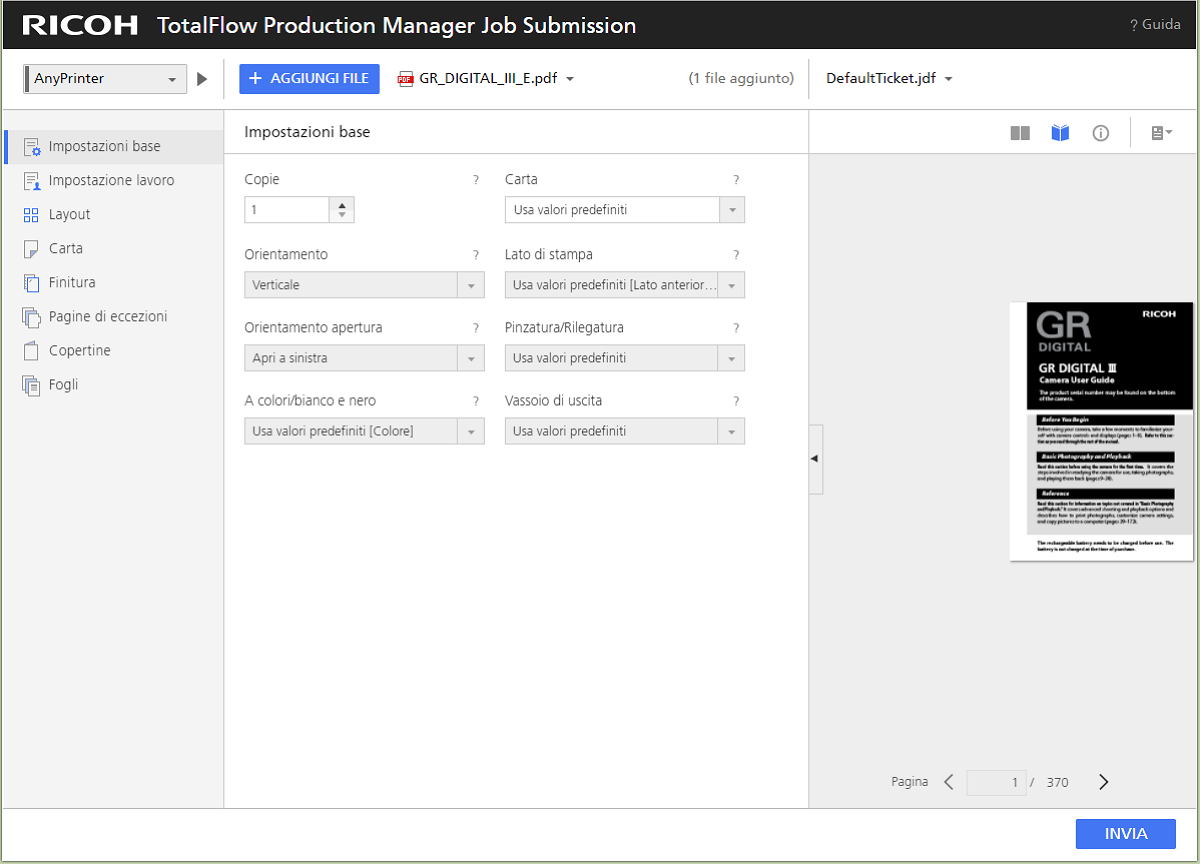The image size is (1200, 864).
Task: Open the Orientamento Verticale dropdown
Action: [x=365, y=285]
